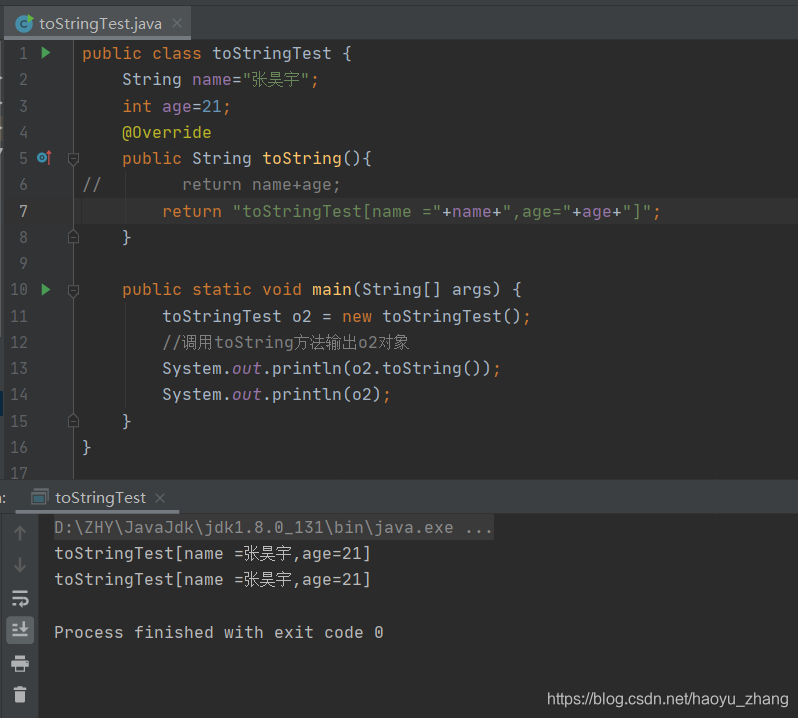Toggle scroll to end in console
798x718 pixels.
pos(20,630)
